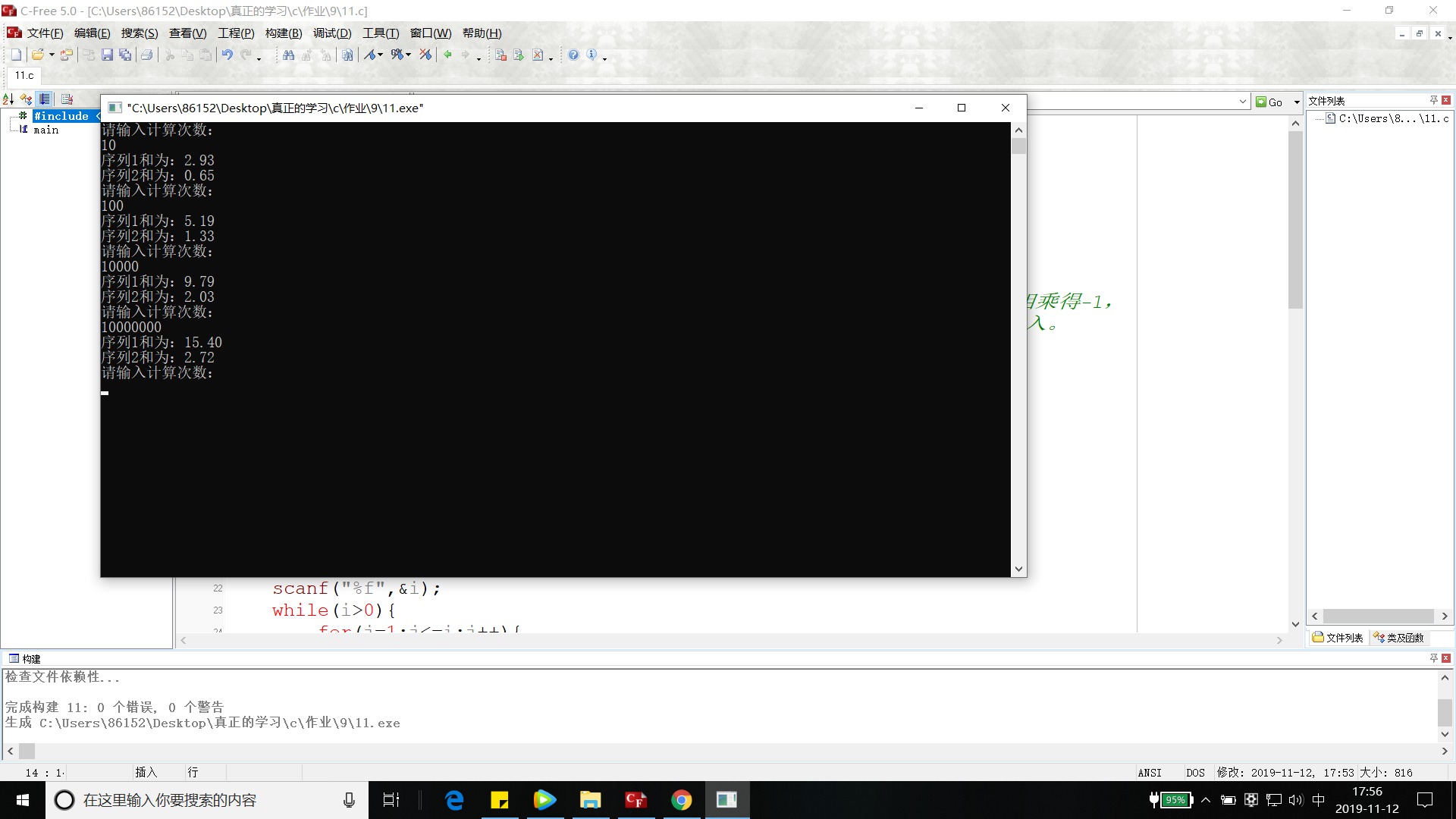The height and width of the screenshot is (819, 1456).
Task: Expand the Open file dropdown arrow
Action: tap(52, 55)
